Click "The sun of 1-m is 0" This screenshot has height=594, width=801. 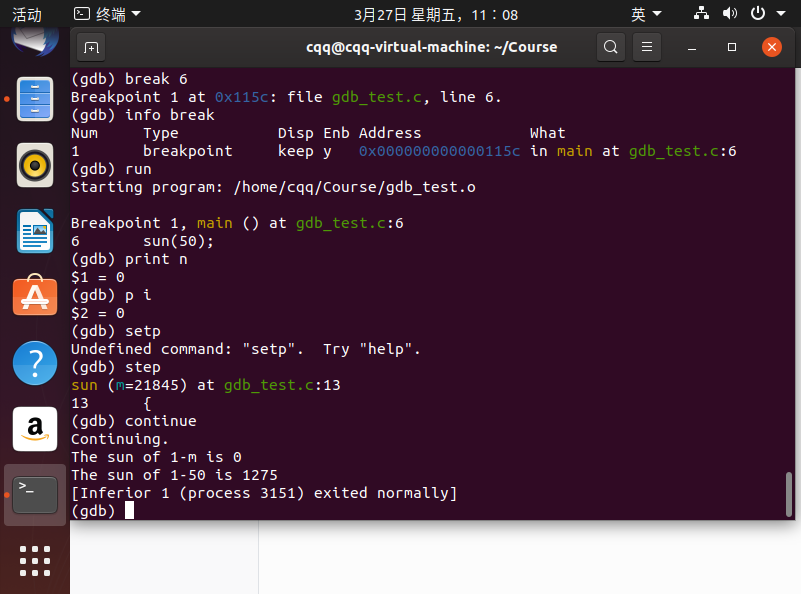click(156, 457)
